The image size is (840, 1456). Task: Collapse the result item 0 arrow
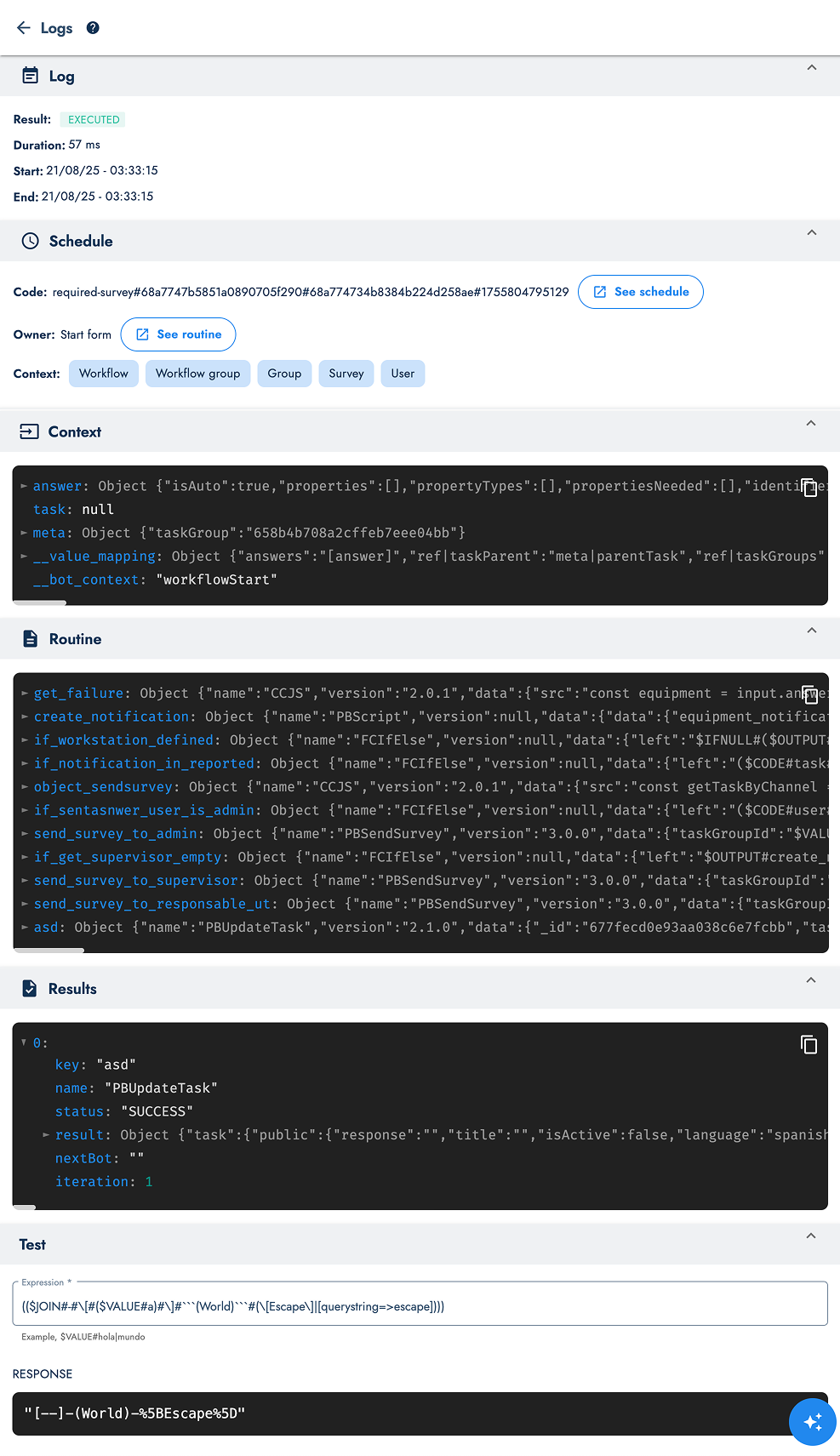pos(24,1042)
